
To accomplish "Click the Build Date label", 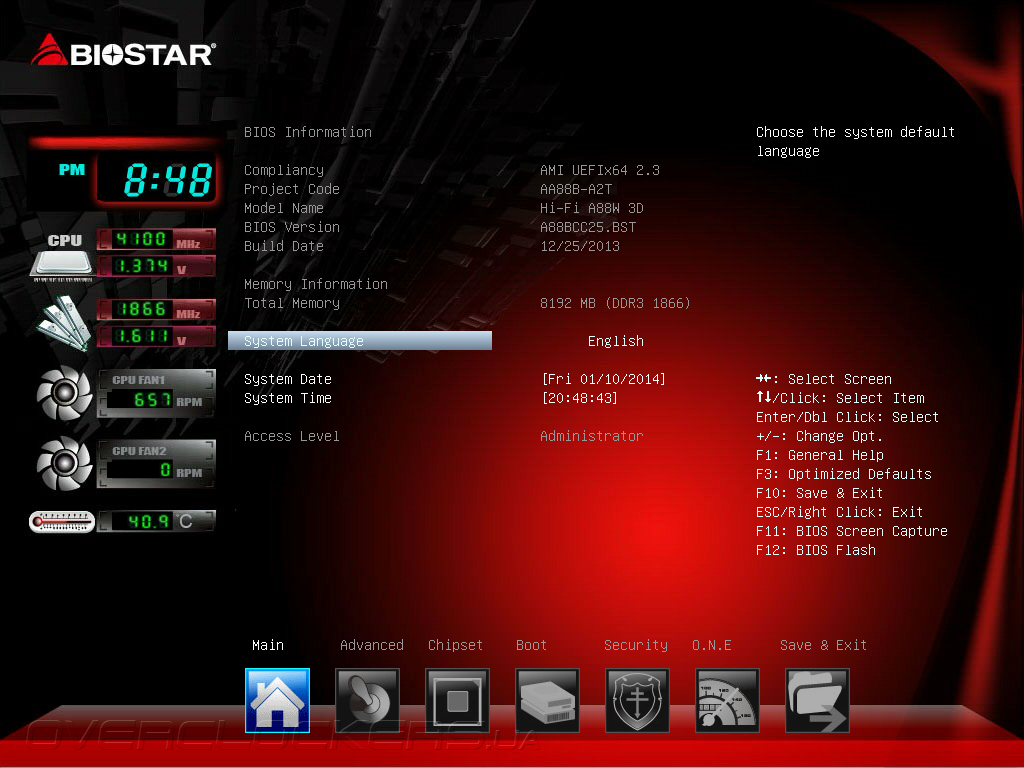I will tap(283, 246).
